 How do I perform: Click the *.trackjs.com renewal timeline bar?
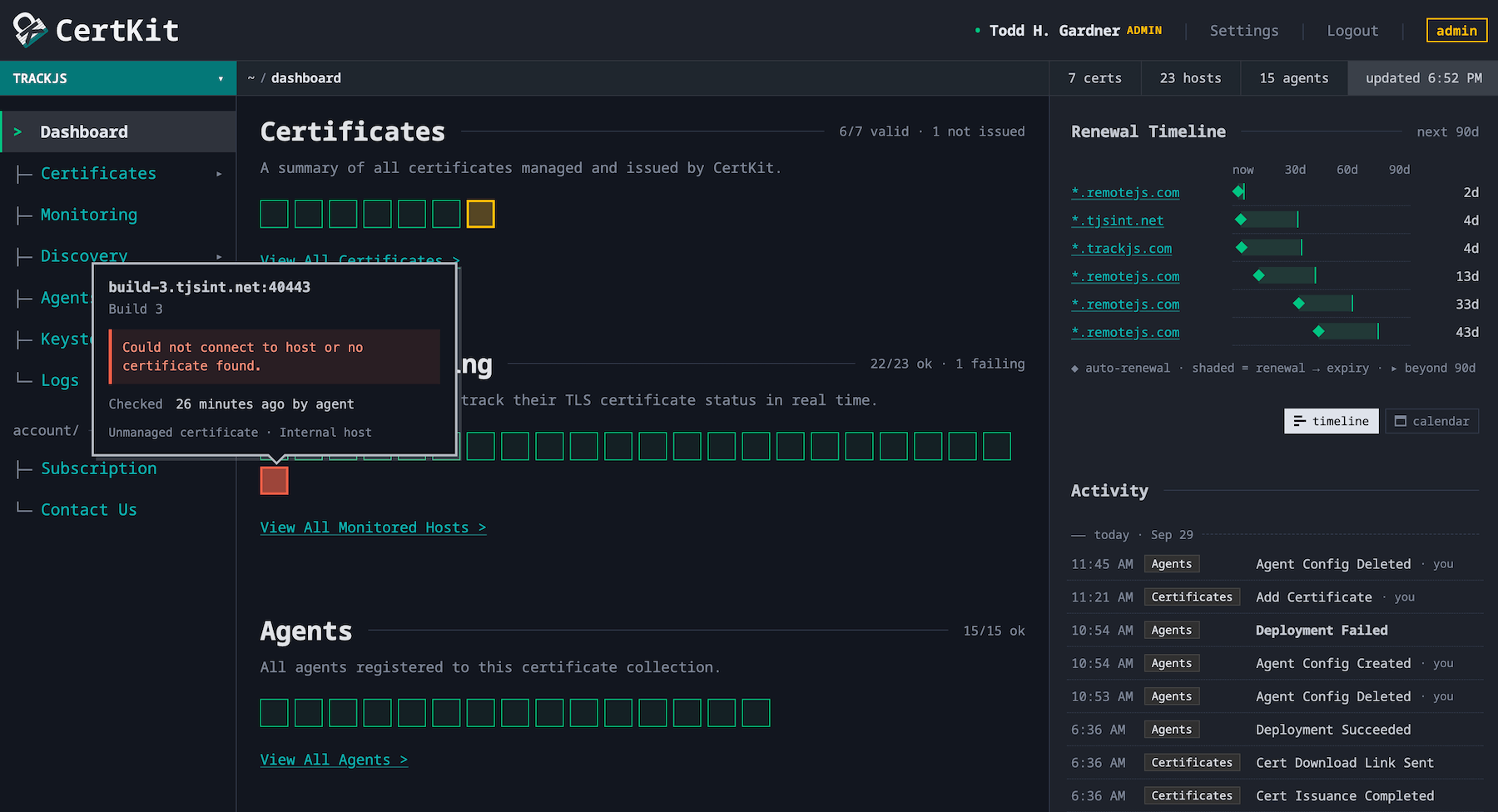tap(1273, 248)
